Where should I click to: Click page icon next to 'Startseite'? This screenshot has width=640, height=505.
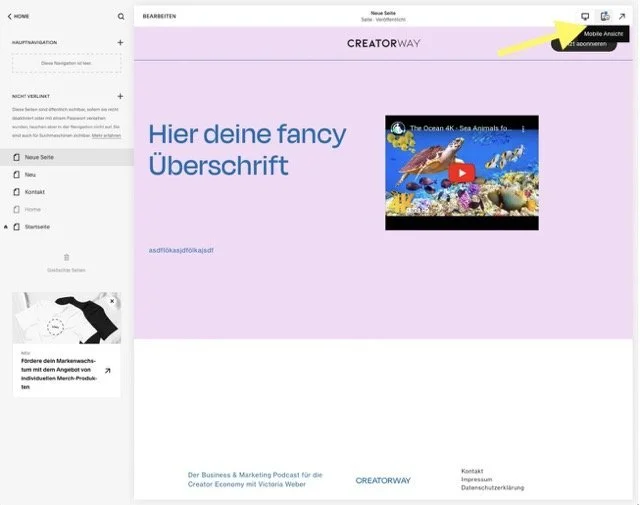[16, 227]
